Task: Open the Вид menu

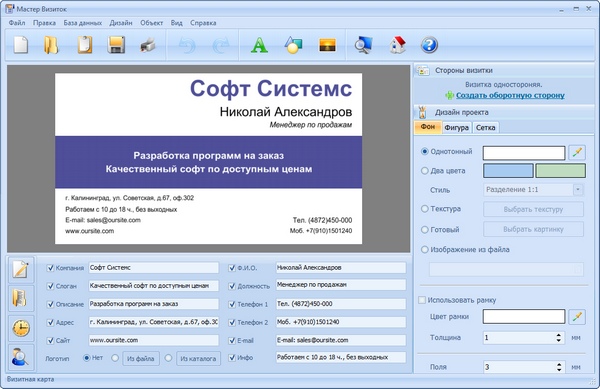Action: (x=176, y=23)
